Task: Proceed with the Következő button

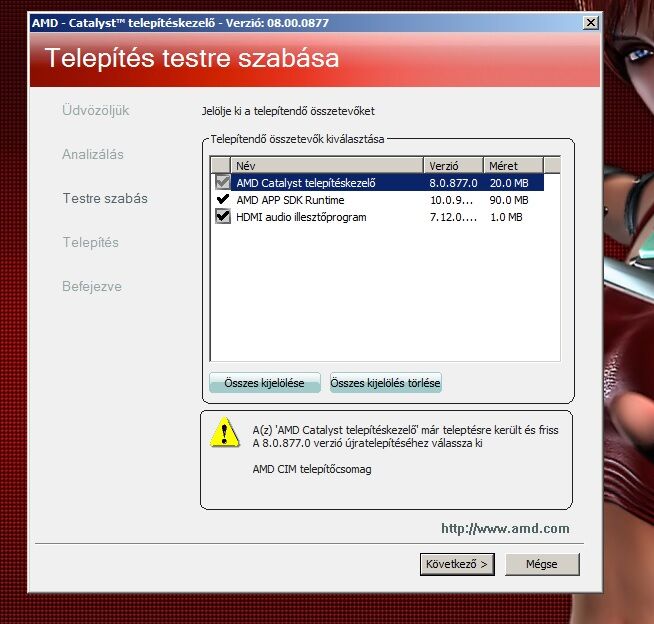Action: click(457, 564)
